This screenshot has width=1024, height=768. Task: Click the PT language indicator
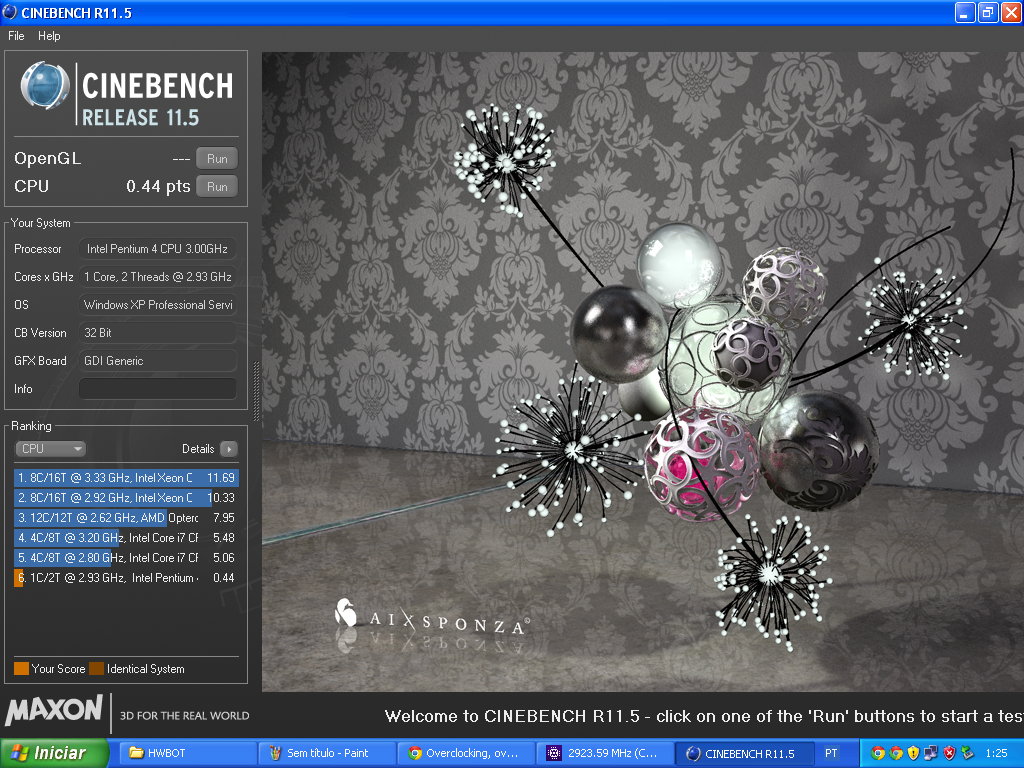coord(831,753)
